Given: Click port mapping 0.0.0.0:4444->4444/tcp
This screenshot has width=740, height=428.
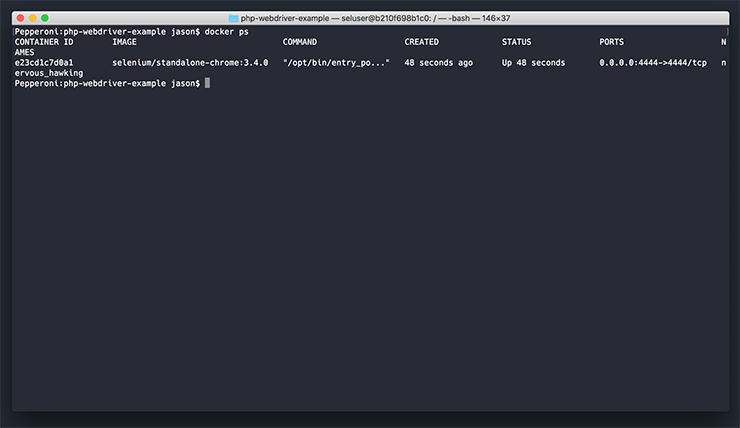Looking at the screenshot, I should (x=653, y=63).
